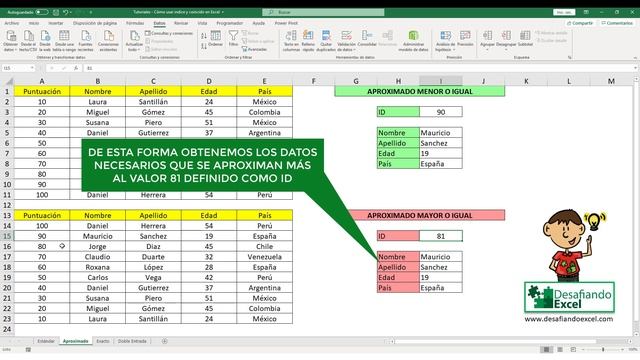640x360 pixels.
Task: Select ID cell containing 90
Action: click(x=441, y=112)
